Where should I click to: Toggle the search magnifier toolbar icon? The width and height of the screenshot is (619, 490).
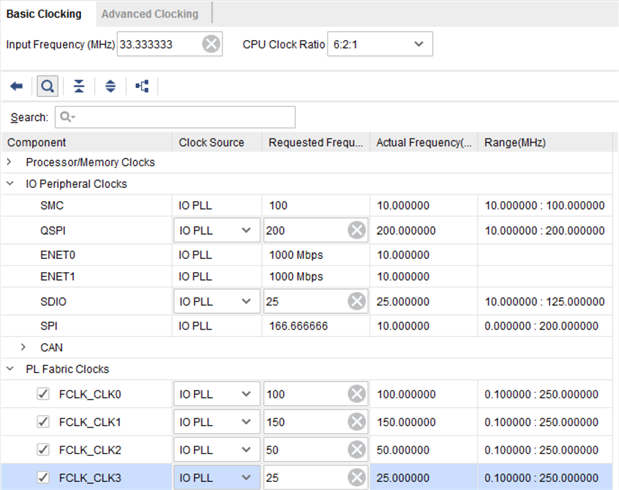click(47, 87)
